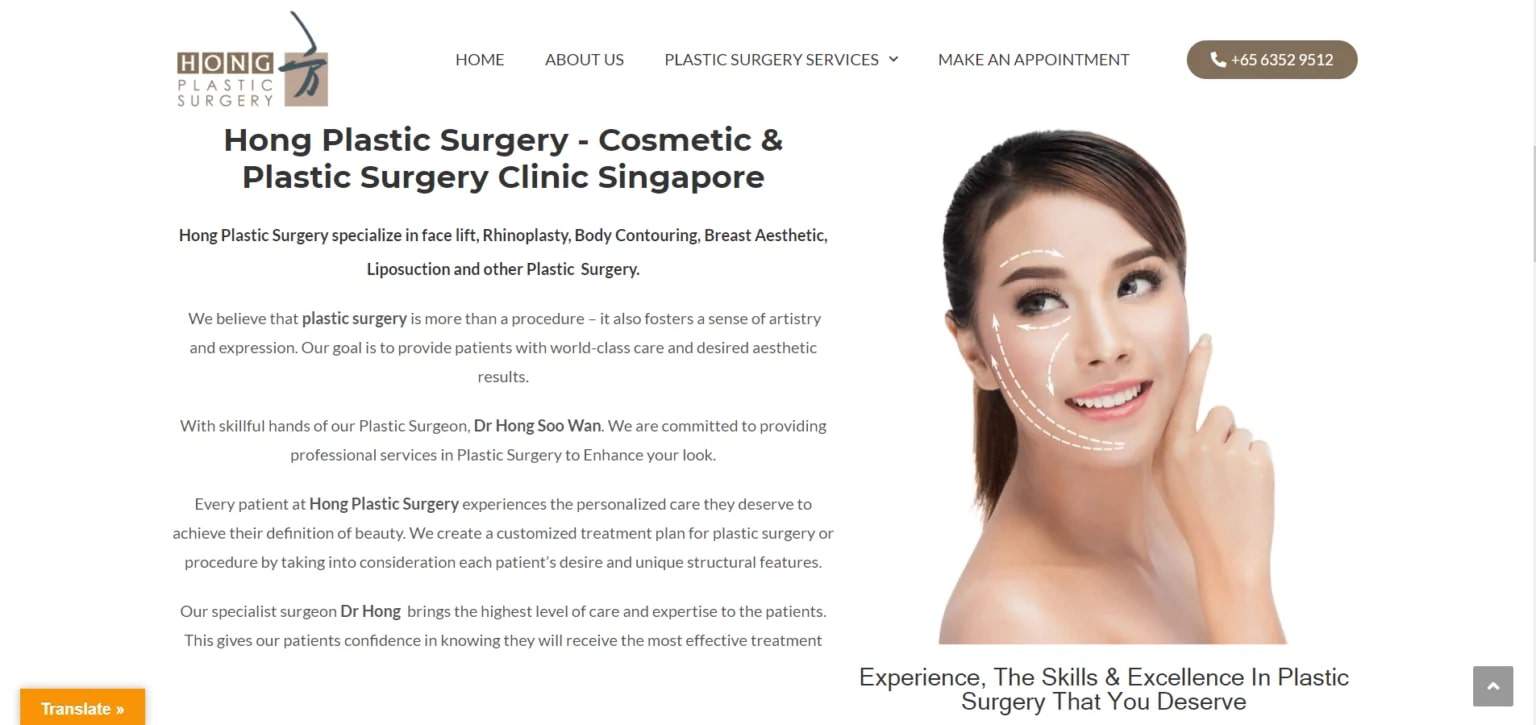Call +65 6352 9512 button
The image size is (1536, 725).
[x=1272, y=59]
